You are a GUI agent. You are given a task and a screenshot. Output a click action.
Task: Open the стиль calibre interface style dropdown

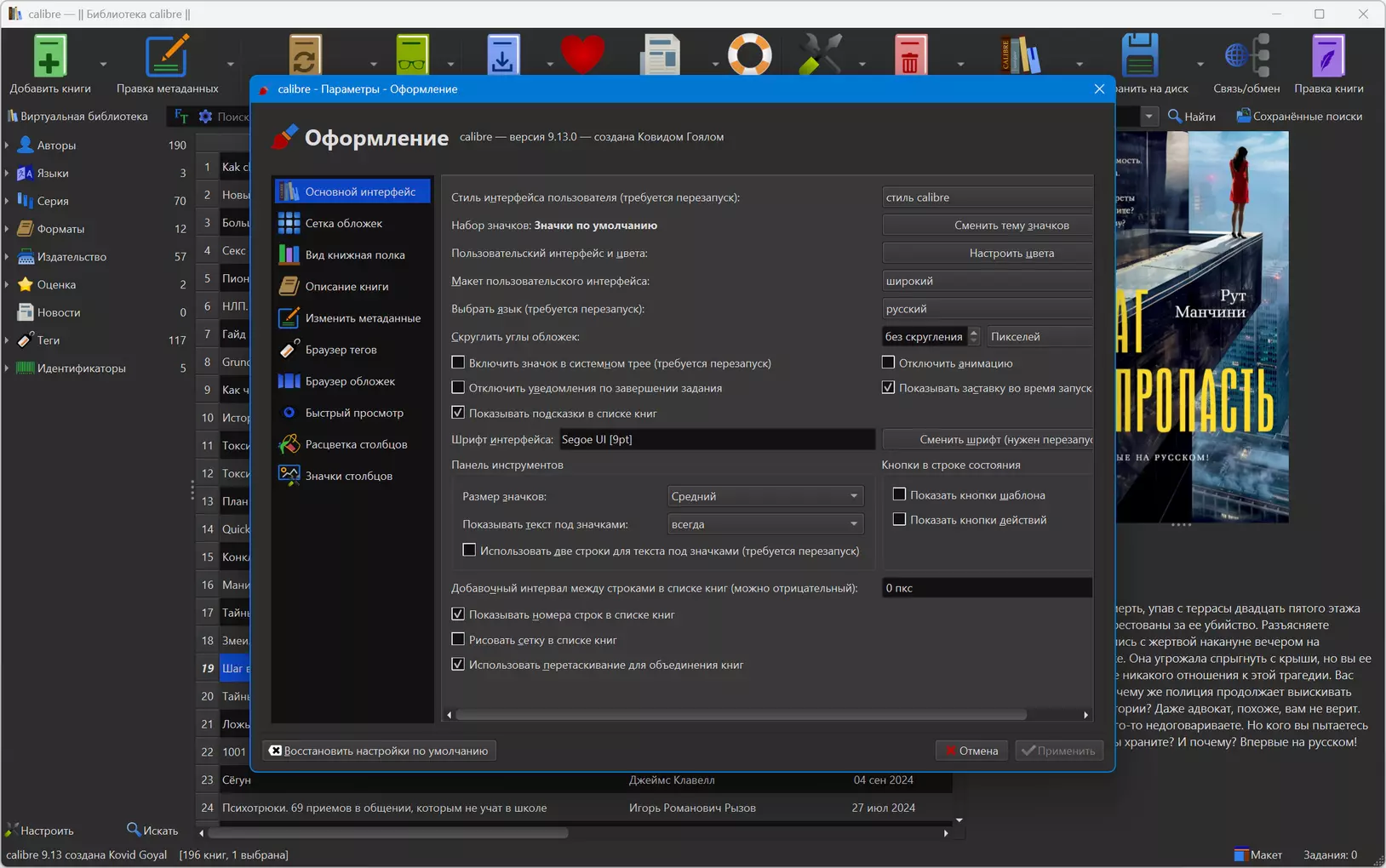[x=988, y=197]
